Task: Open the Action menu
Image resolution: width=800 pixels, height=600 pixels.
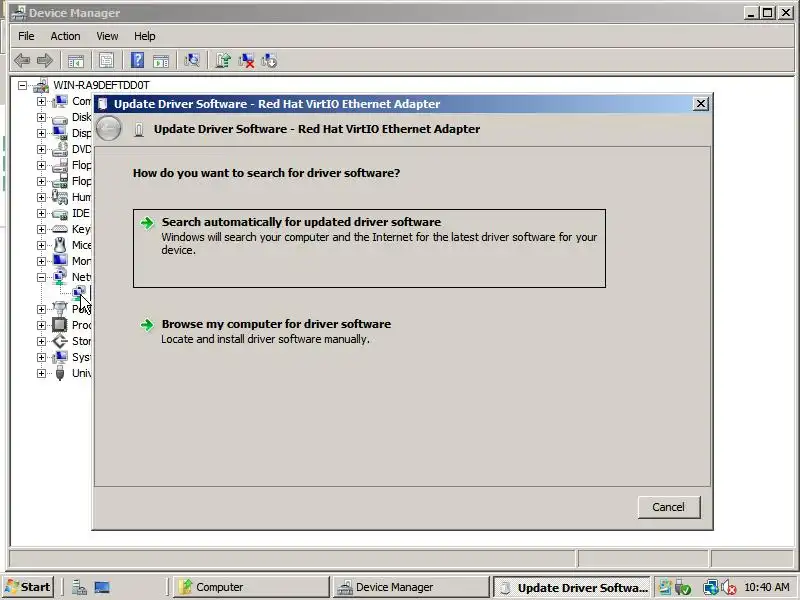Action: coord(65,36)
